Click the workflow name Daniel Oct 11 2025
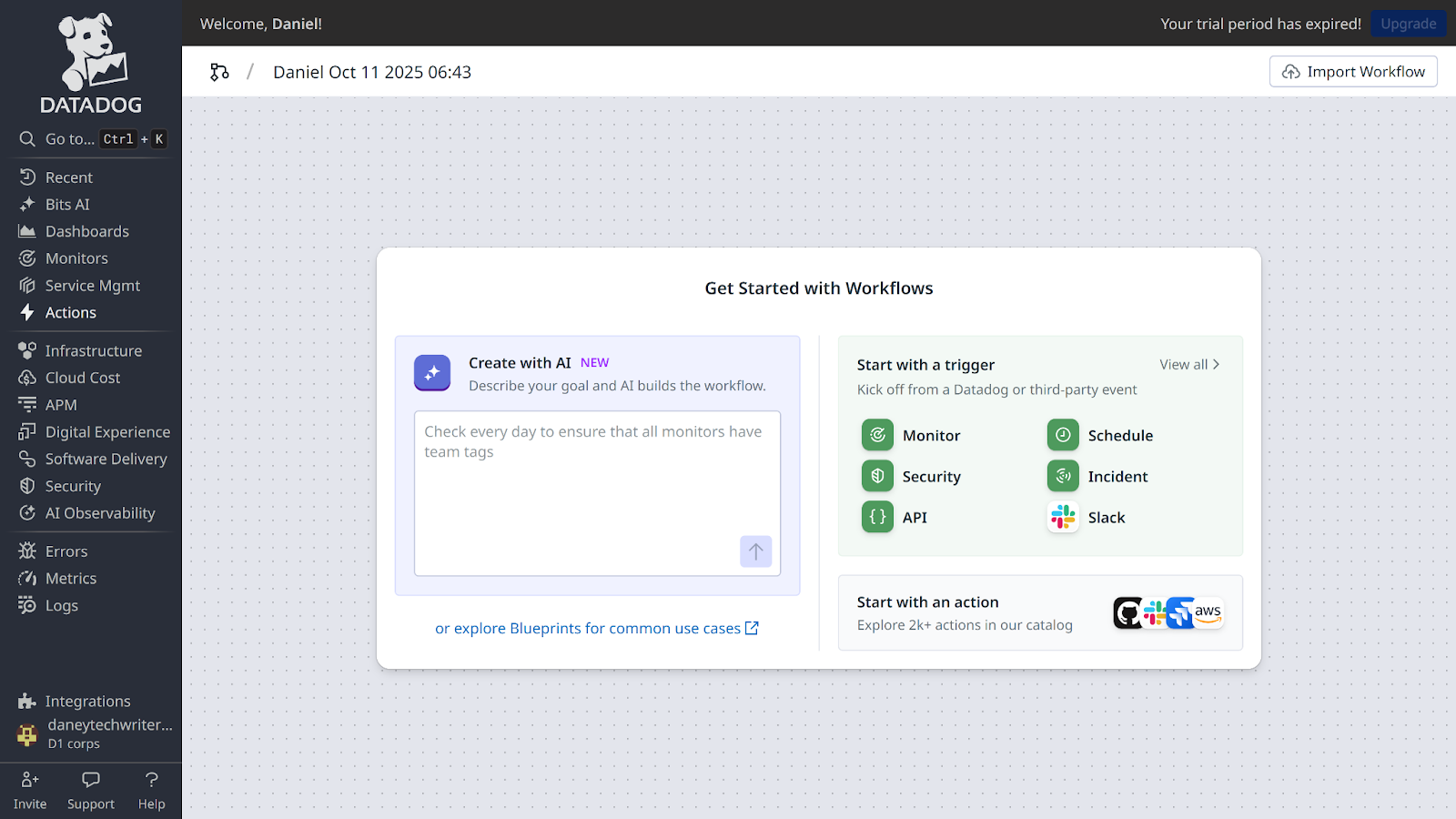Viewport: 1456px width, 819px height. tap(372, 72)
